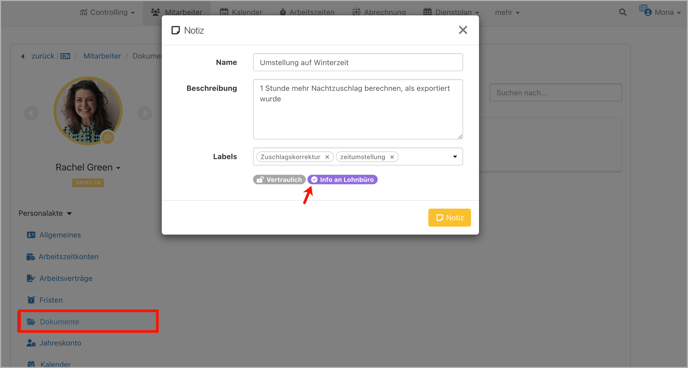Show previous employee with left arrow
This screenshot has width=688, height=368.
pos(31,113)
